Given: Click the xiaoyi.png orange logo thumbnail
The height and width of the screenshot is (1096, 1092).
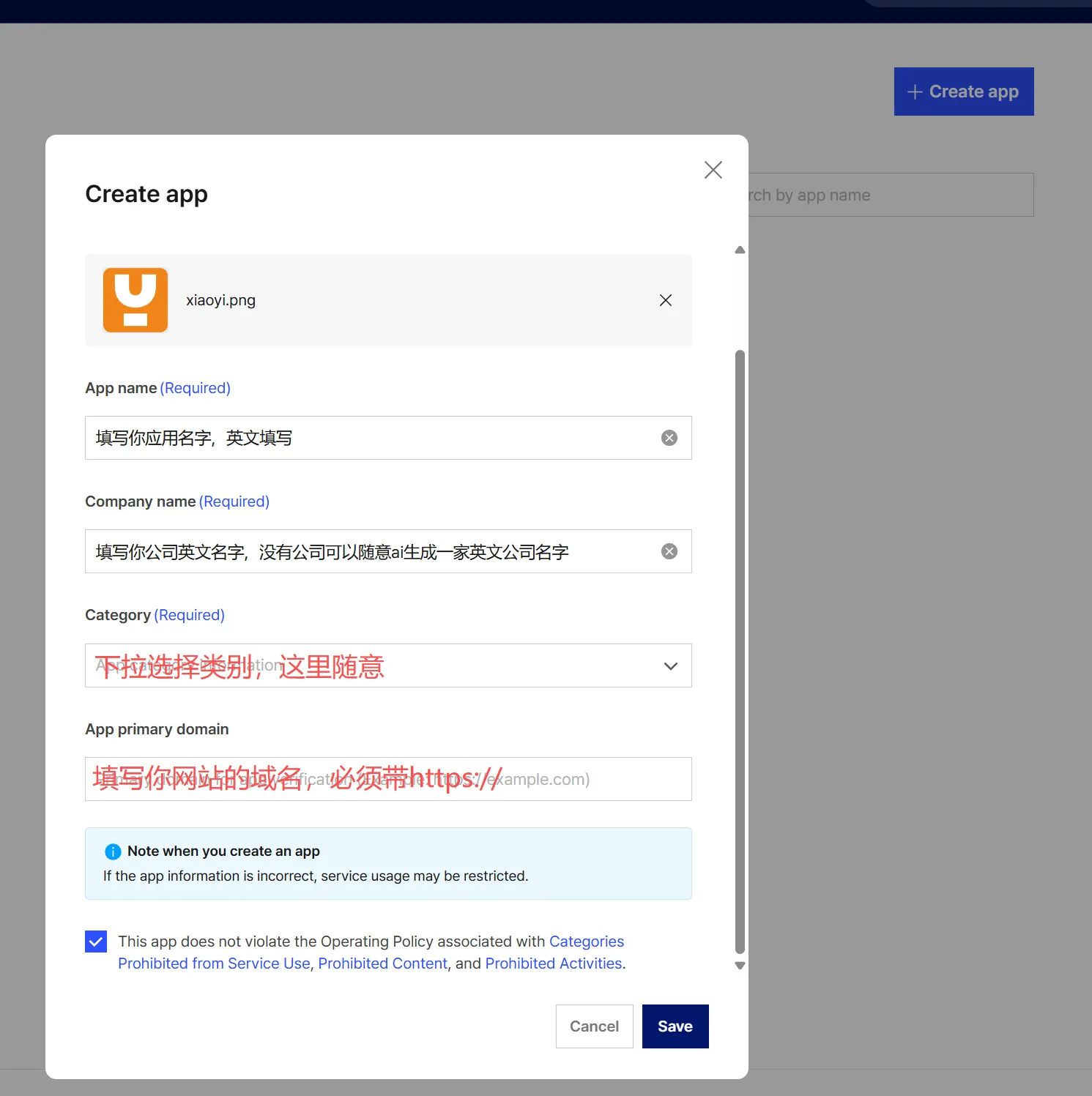Looking at the screenshot, I should coord(135,300).
